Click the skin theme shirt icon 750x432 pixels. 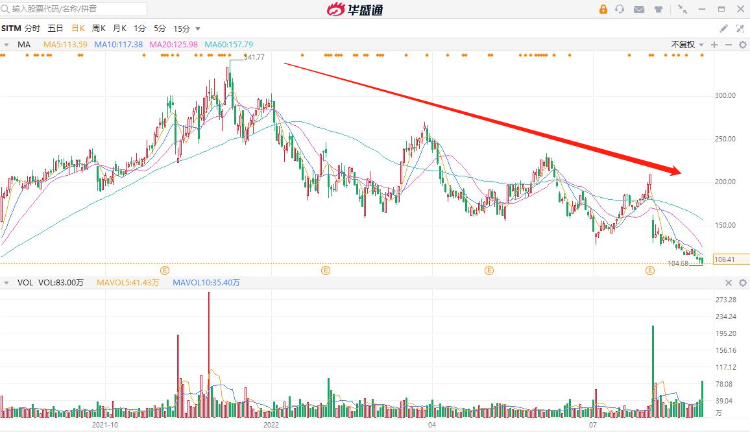click(x=659, y=9)
